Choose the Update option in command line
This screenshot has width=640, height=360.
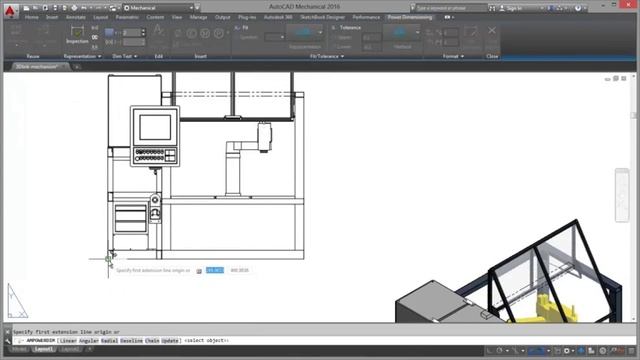coord(170,340)
